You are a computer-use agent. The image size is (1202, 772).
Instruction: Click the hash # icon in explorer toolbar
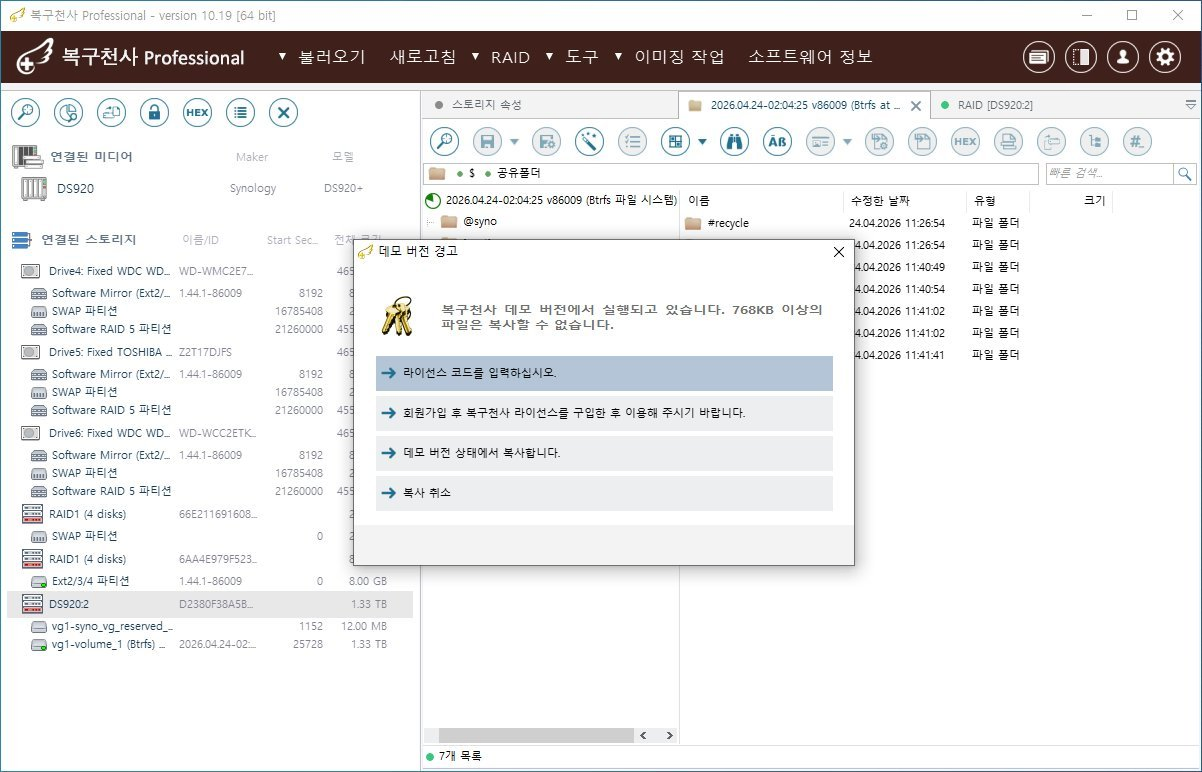pyautogui.click(x=1137, y=142)
